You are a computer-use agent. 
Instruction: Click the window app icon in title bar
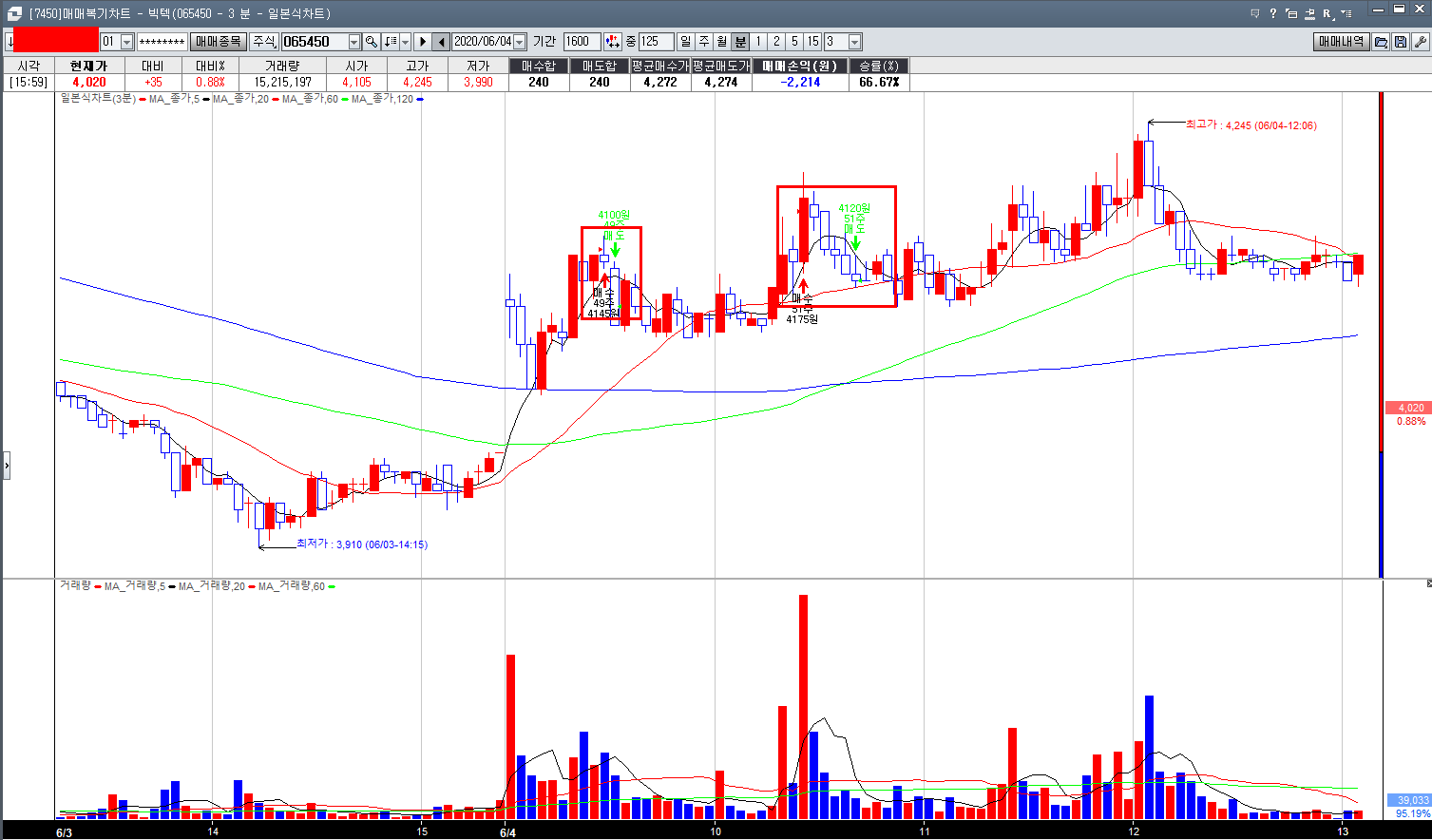pos(13,13)
